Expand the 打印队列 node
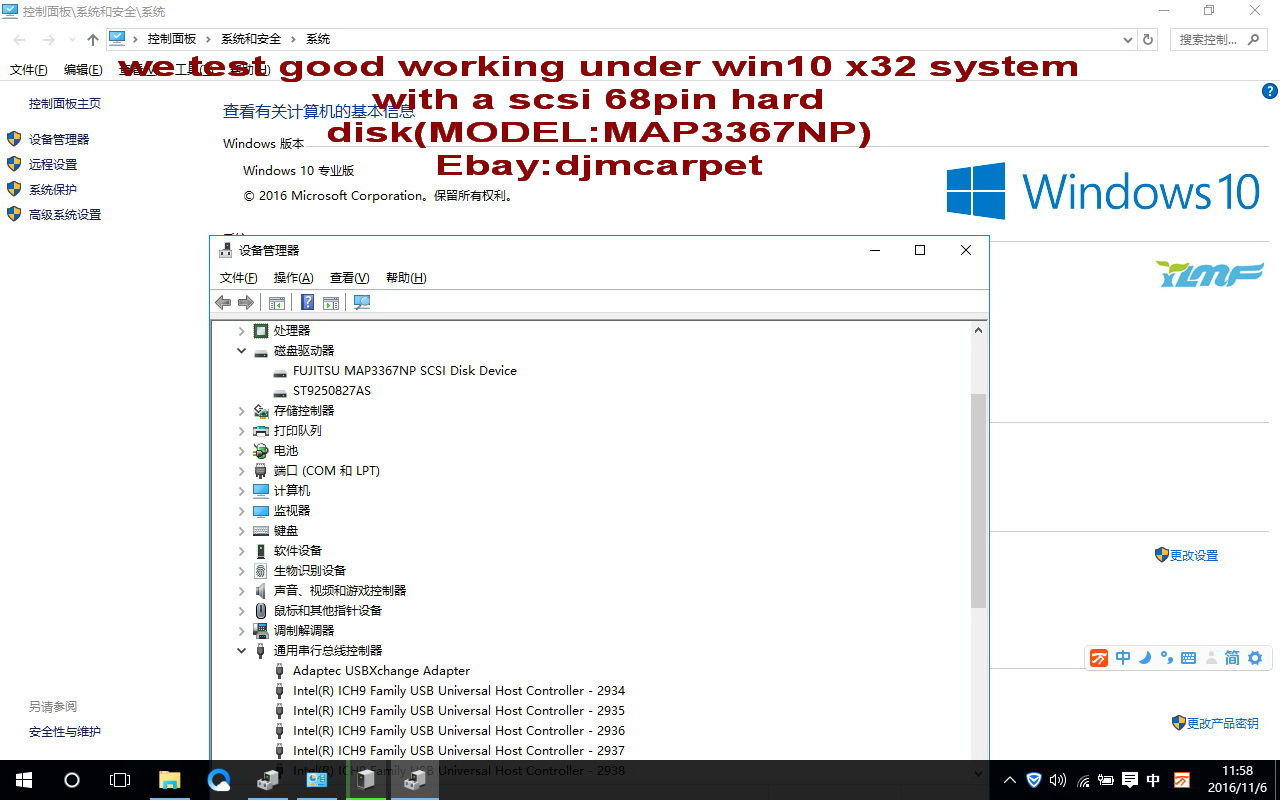Viewport: 1280px width, 800px height. coord(241,431)
